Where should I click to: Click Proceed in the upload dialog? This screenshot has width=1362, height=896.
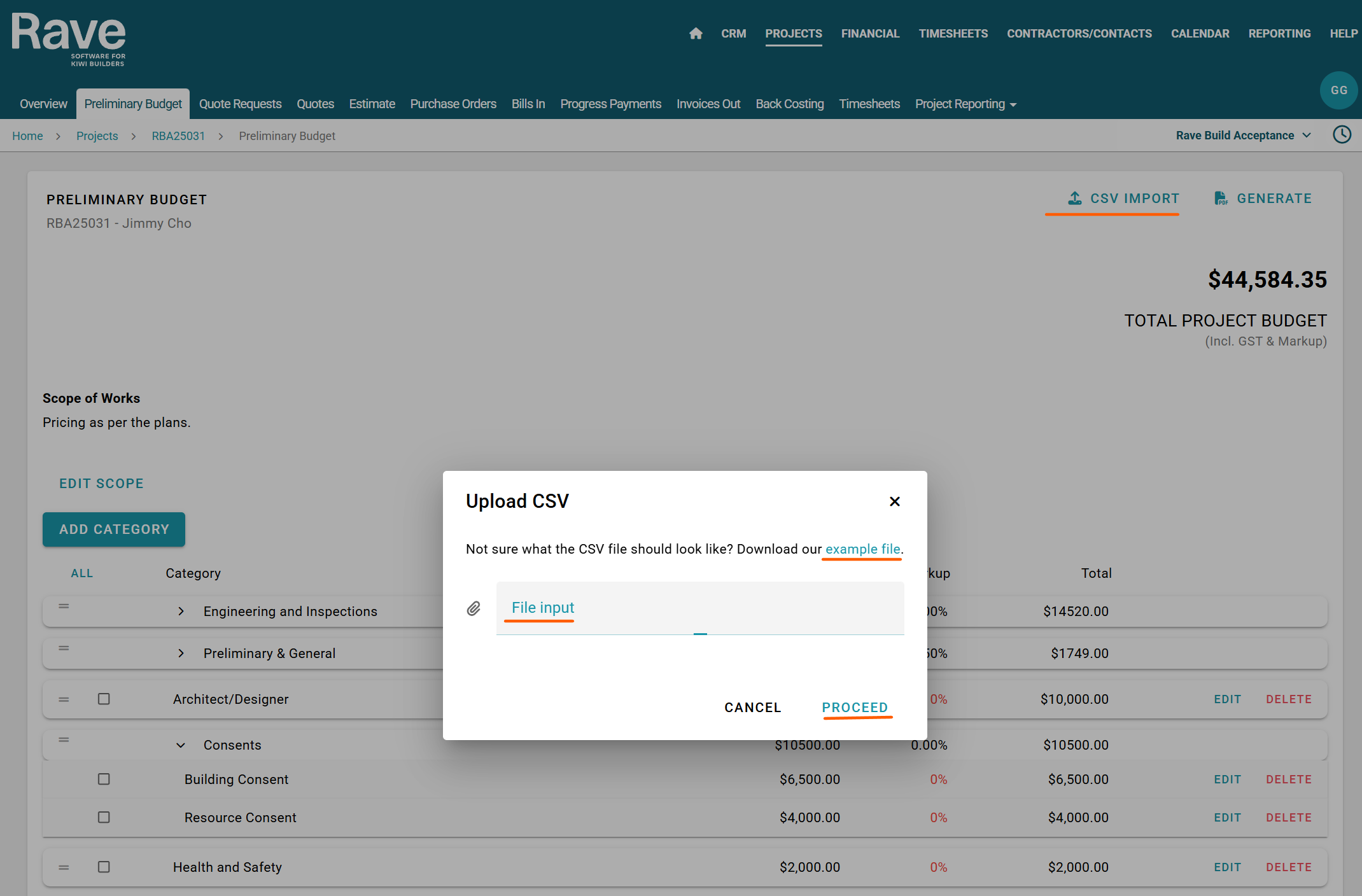[854, 708]
